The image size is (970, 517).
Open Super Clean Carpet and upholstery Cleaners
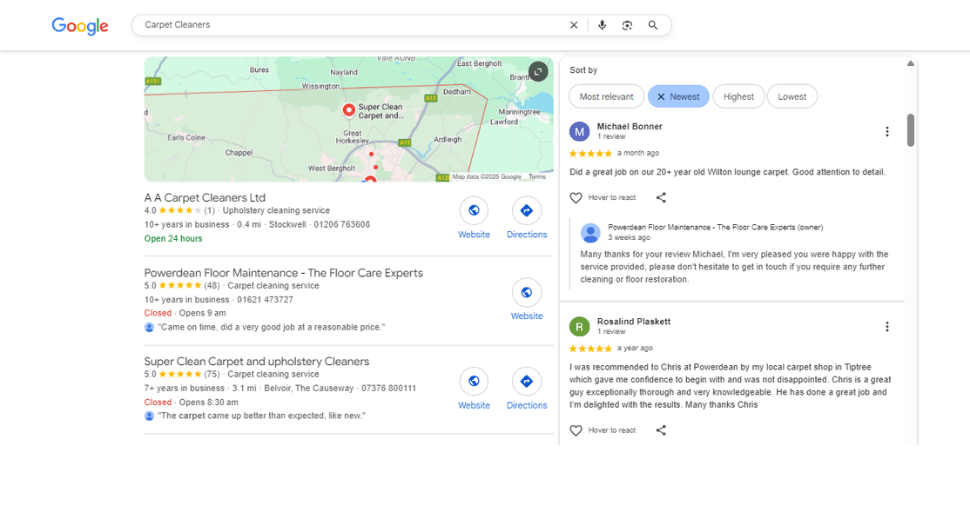coord(257,362)
